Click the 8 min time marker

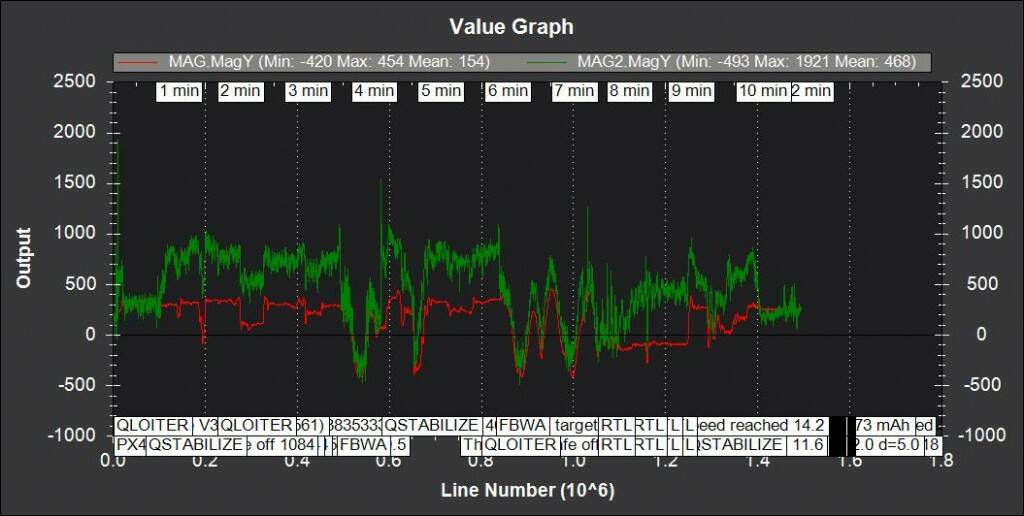pyautogui.click(x=629, y=91)
